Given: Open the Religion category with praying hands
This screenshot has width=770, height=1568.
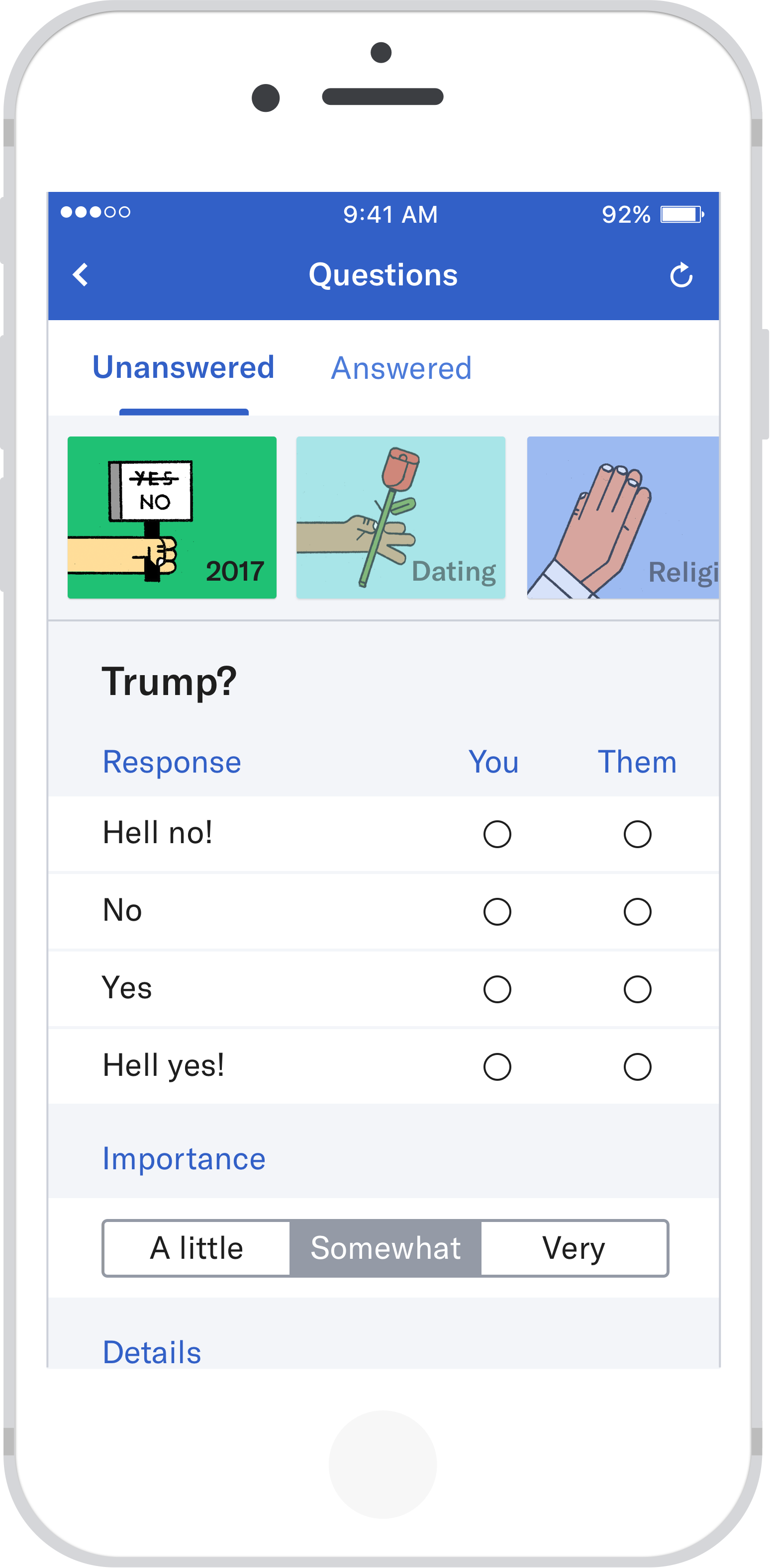Looking at the screenshot, I should tap(624, 518).
